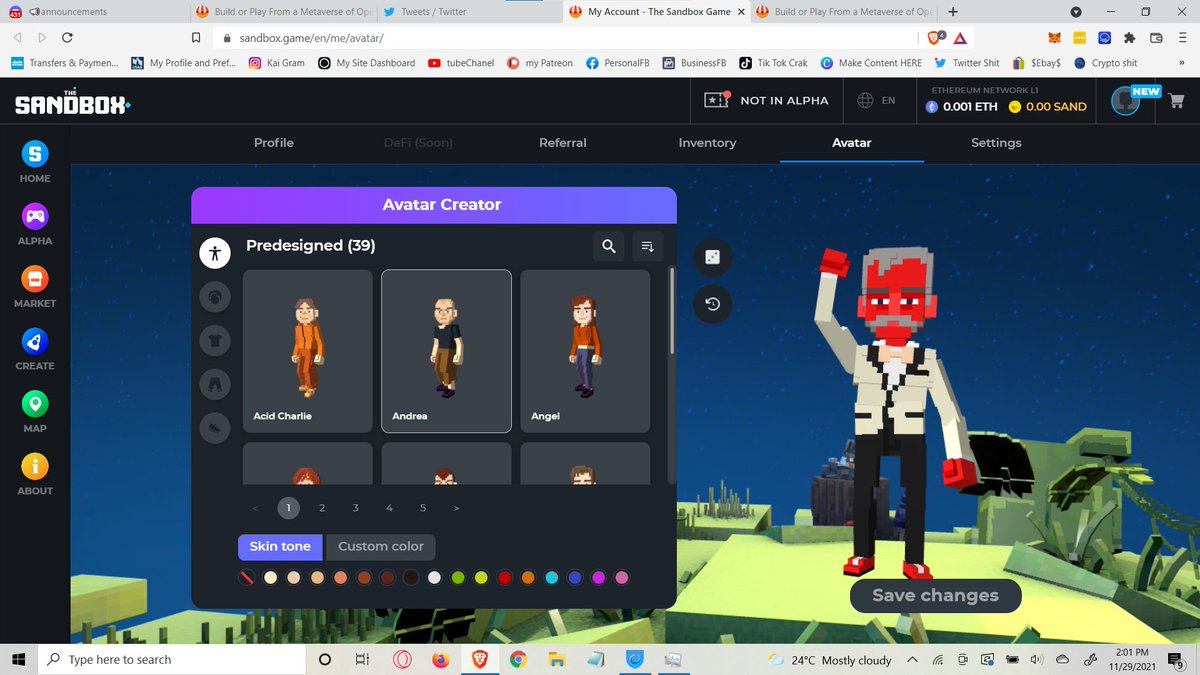
Task: Switch to Skin tone mode
Action: [280, 546]
